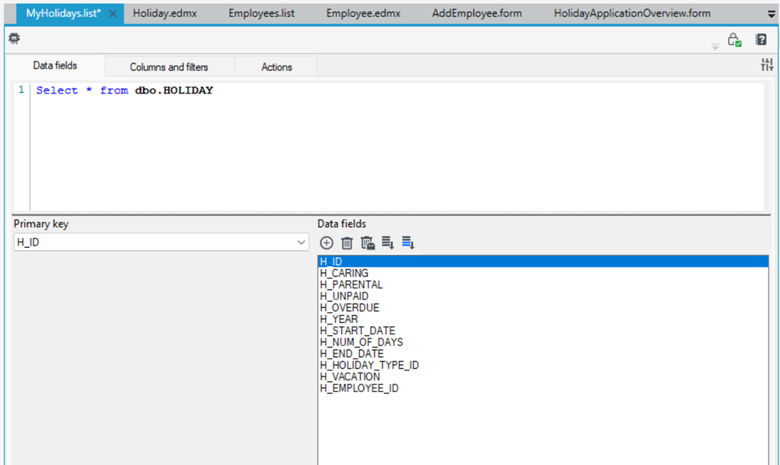Click the delete data field trash icon
Screen dimensions: 780x465
tap(347, 243)
